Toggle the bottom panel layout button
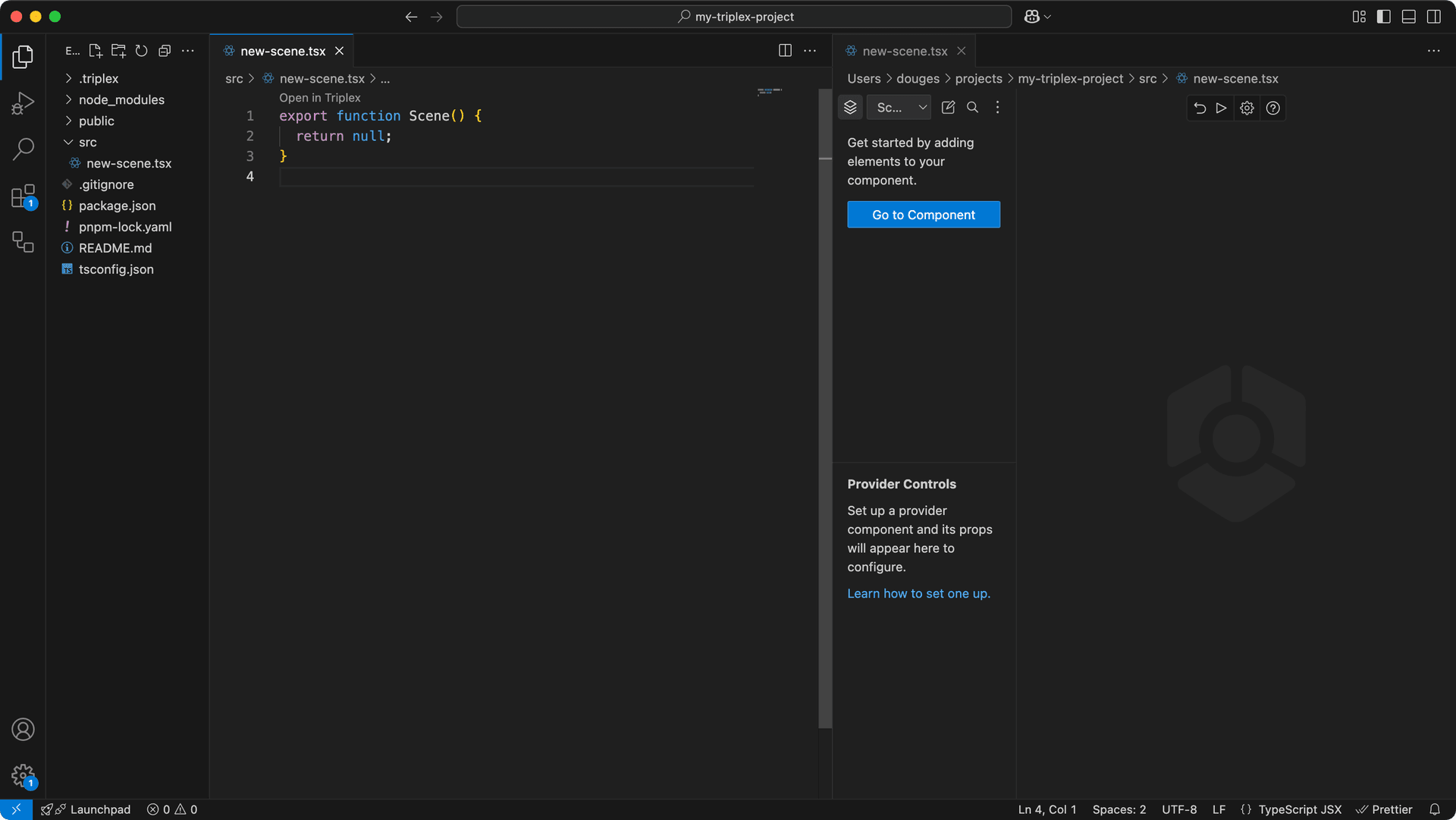1456x820 pixels. pos(1408,17)
